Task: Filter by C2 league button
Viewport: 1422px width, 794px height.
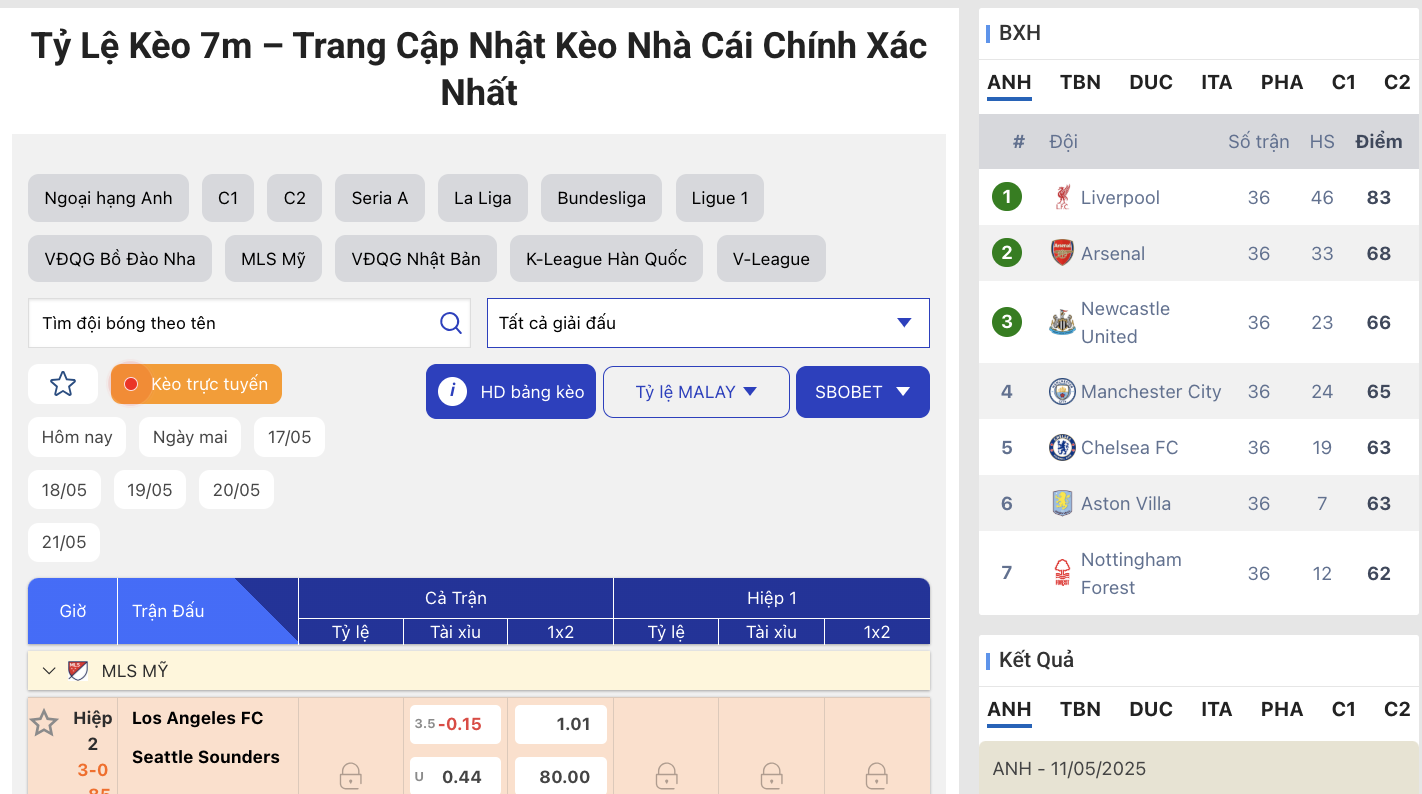Action: click(x=295, y=198)
